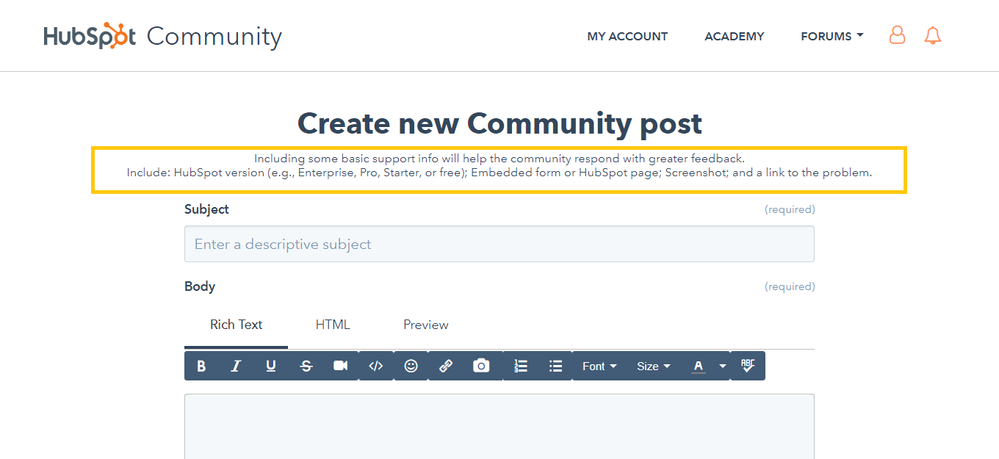Viewport: 999px width, 459px height.
Task: Toggle bold formatting in the editor
Action: pos(202,366)
